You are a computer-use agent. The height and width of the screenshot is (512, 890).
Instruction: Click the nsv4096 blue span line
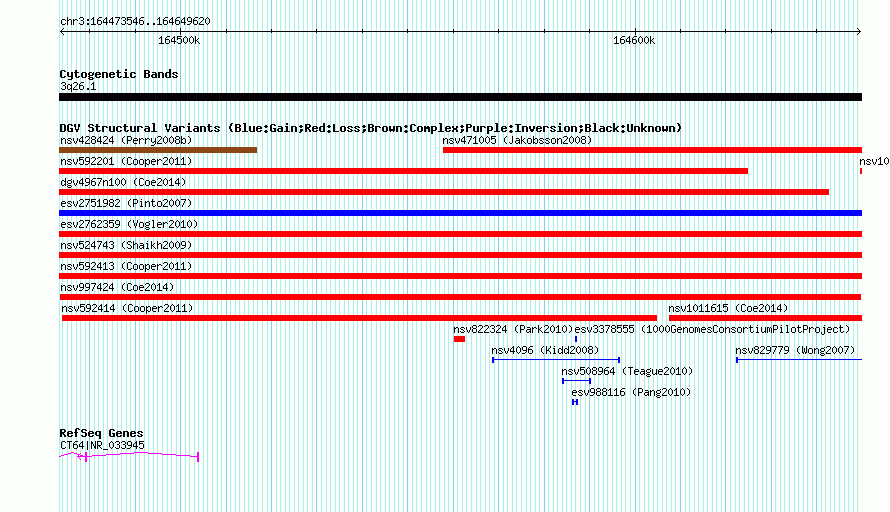[556, 360]
